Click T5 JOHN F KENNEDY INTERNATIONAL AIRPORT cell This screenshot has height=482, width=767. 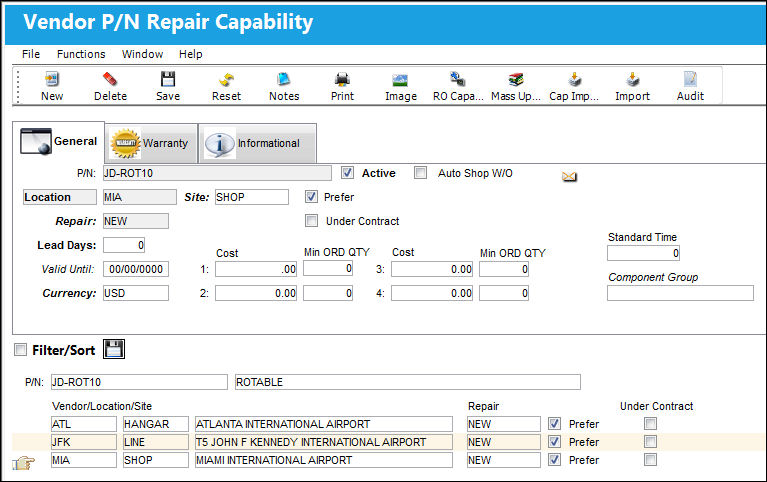coord(324,442)
